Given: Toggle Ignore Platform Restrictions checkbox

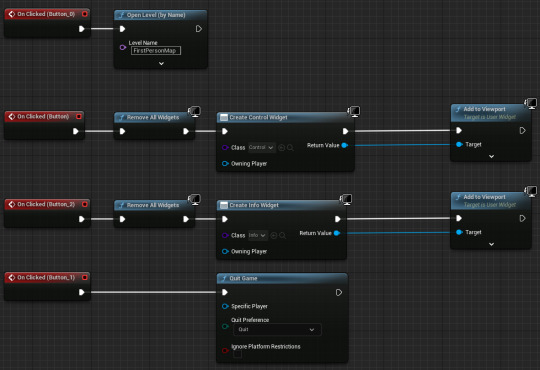Looking at the screenshot, I should pyautogui.click(x=237, y=354).
